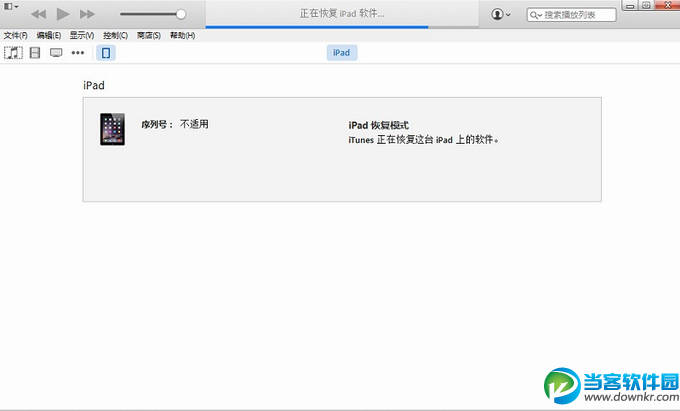
Task: Open the 帮助(H) menu
Action: (183, 36)
